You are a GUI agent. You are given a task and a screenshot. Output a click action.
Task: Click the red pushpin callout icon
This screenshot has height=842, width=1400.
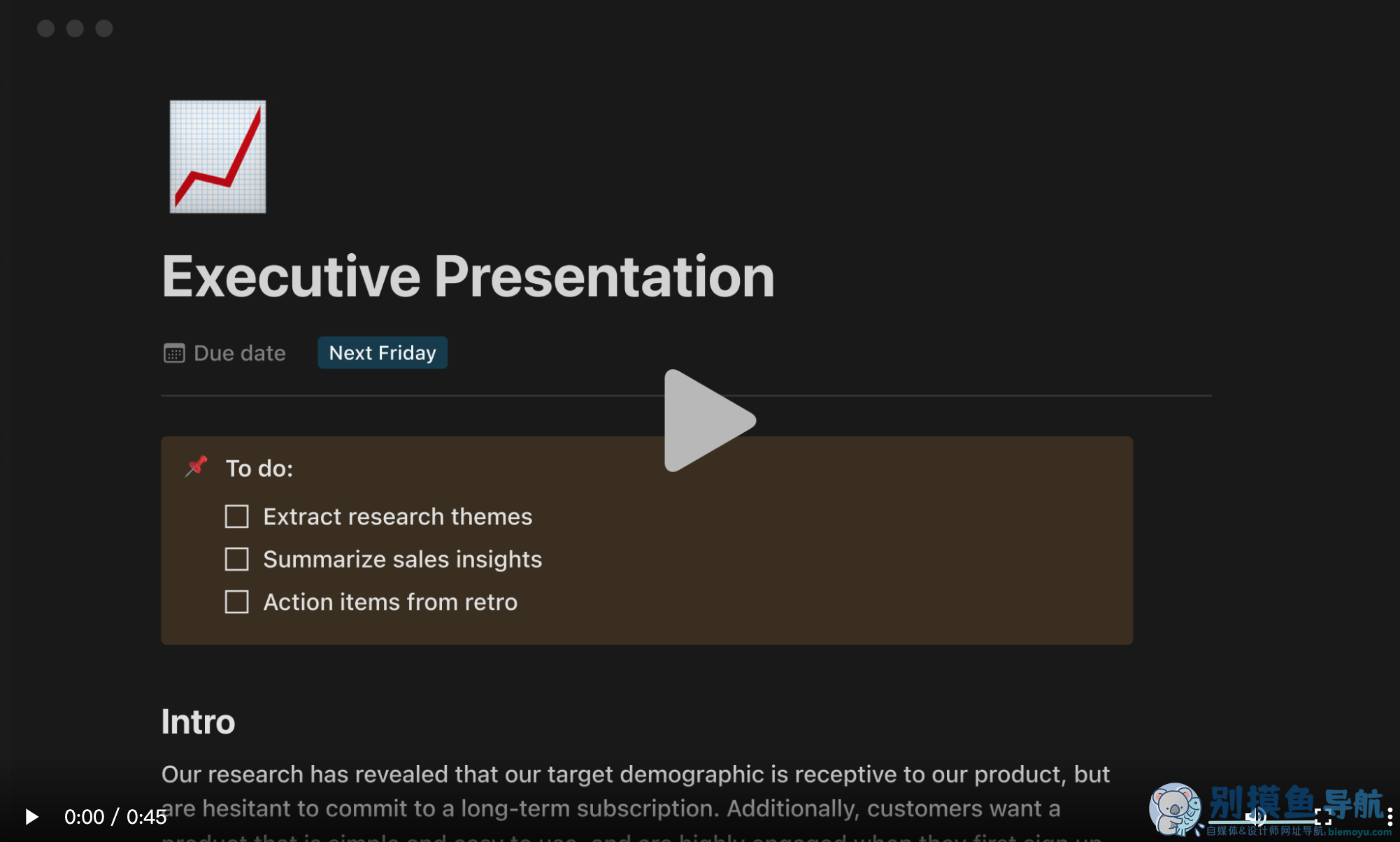(x=197, y=466)
